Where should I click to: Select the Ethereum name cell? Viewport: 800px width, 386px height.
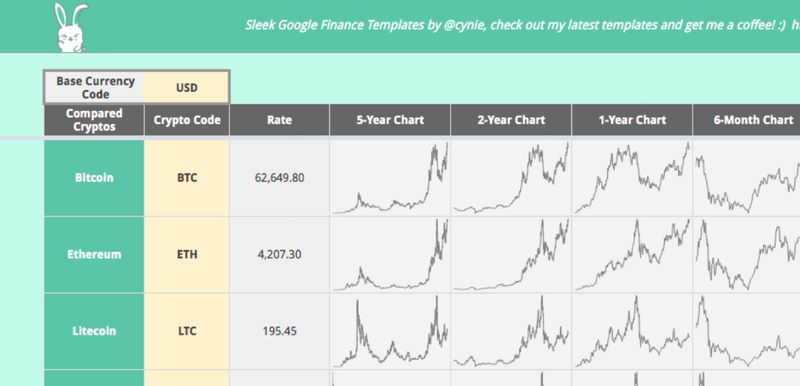coord(94,254)
